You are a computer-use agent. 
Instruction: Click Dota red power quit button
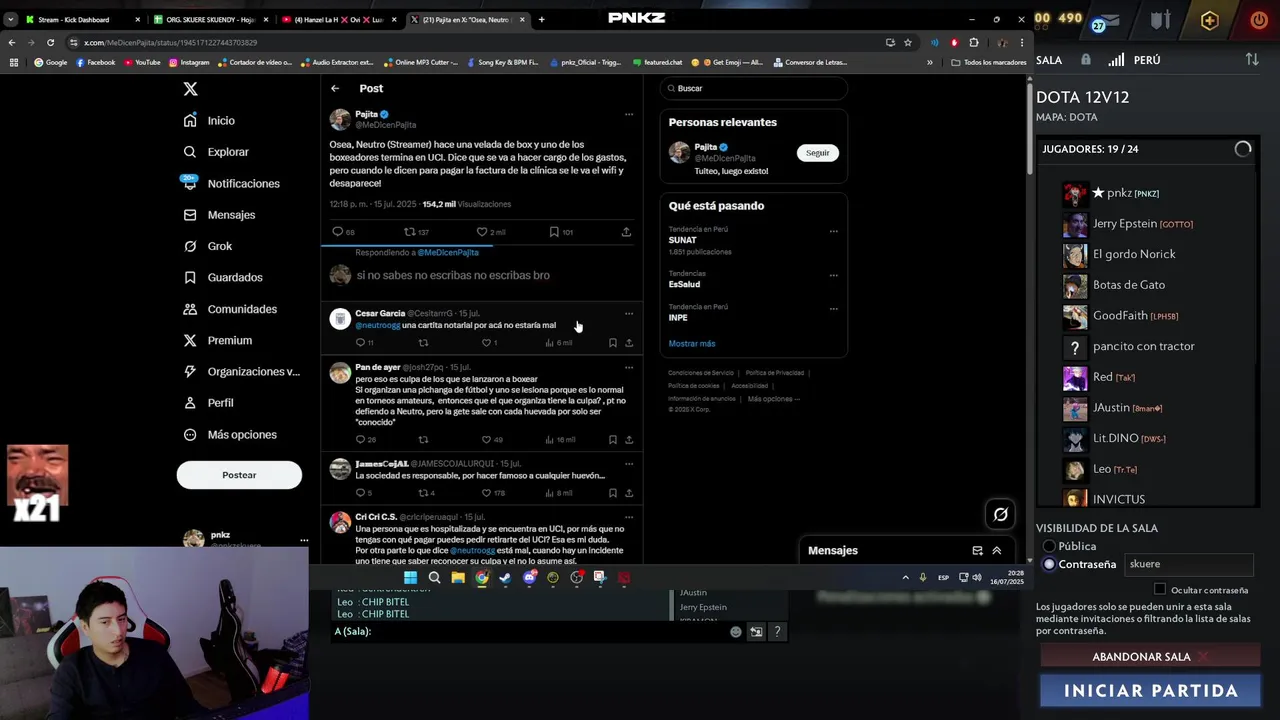click(x=1259, y=20)
